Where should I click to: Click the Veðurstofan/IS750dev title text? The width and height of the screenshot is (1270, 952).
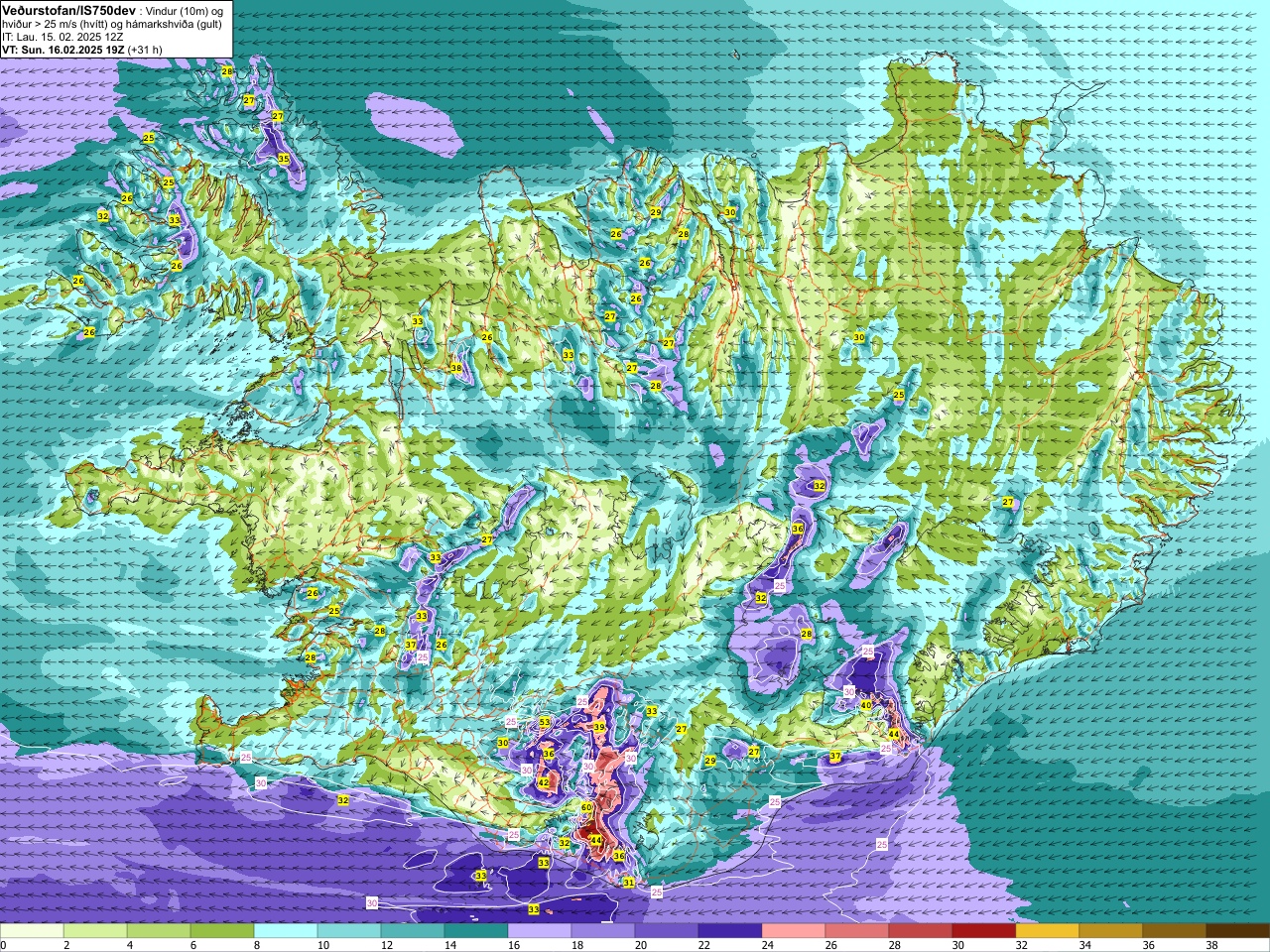(69, 9)
